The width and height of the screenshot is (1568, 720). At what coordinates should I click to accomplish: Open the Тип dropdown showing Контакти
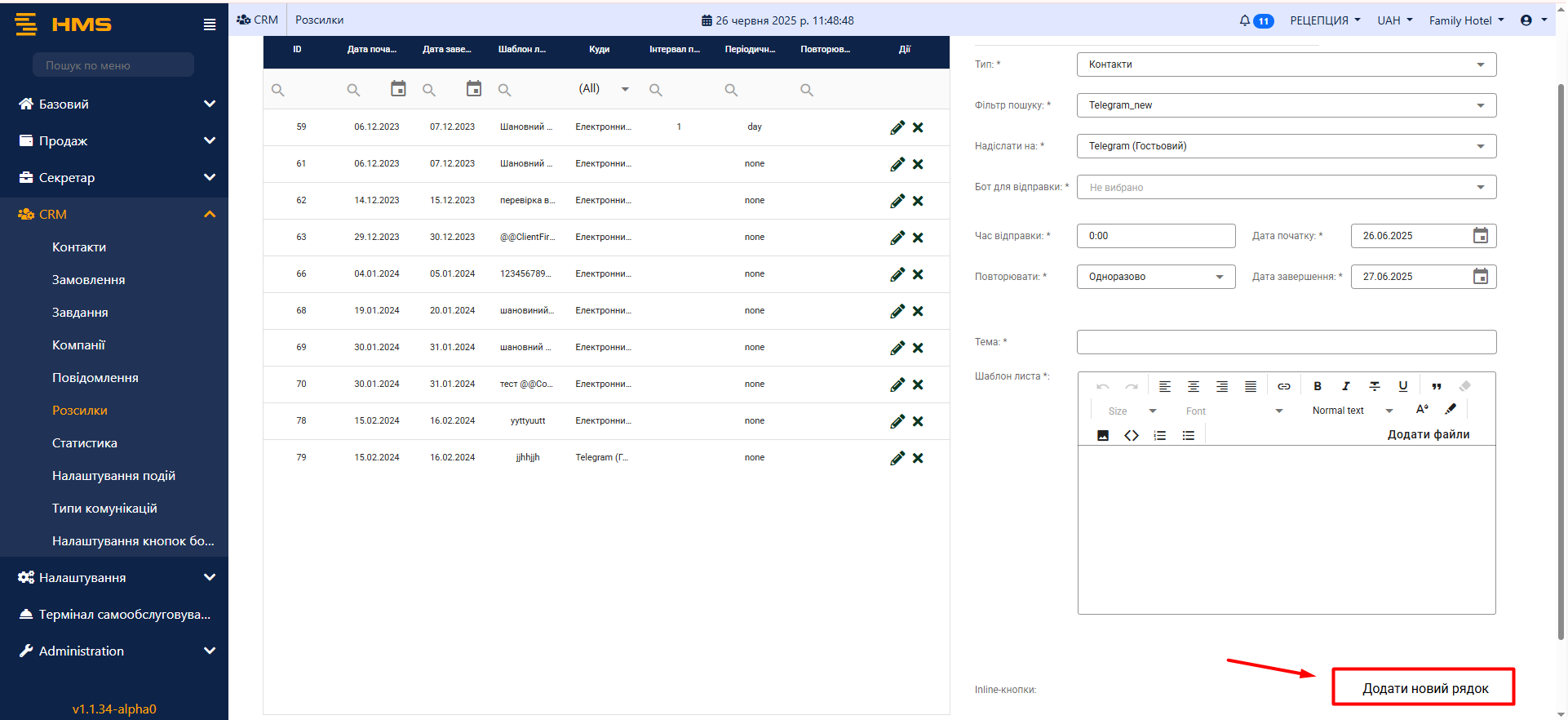pos(1286,64)
